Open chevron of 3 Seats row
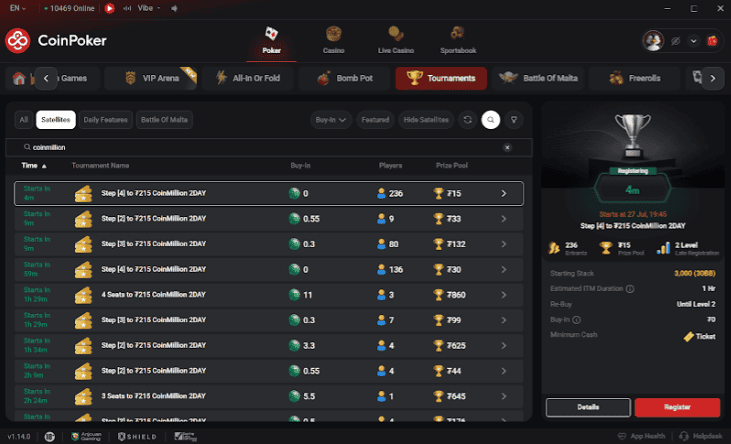Viewport: 731px width, 444px height. pyautogui.click(x=504, y=396)
